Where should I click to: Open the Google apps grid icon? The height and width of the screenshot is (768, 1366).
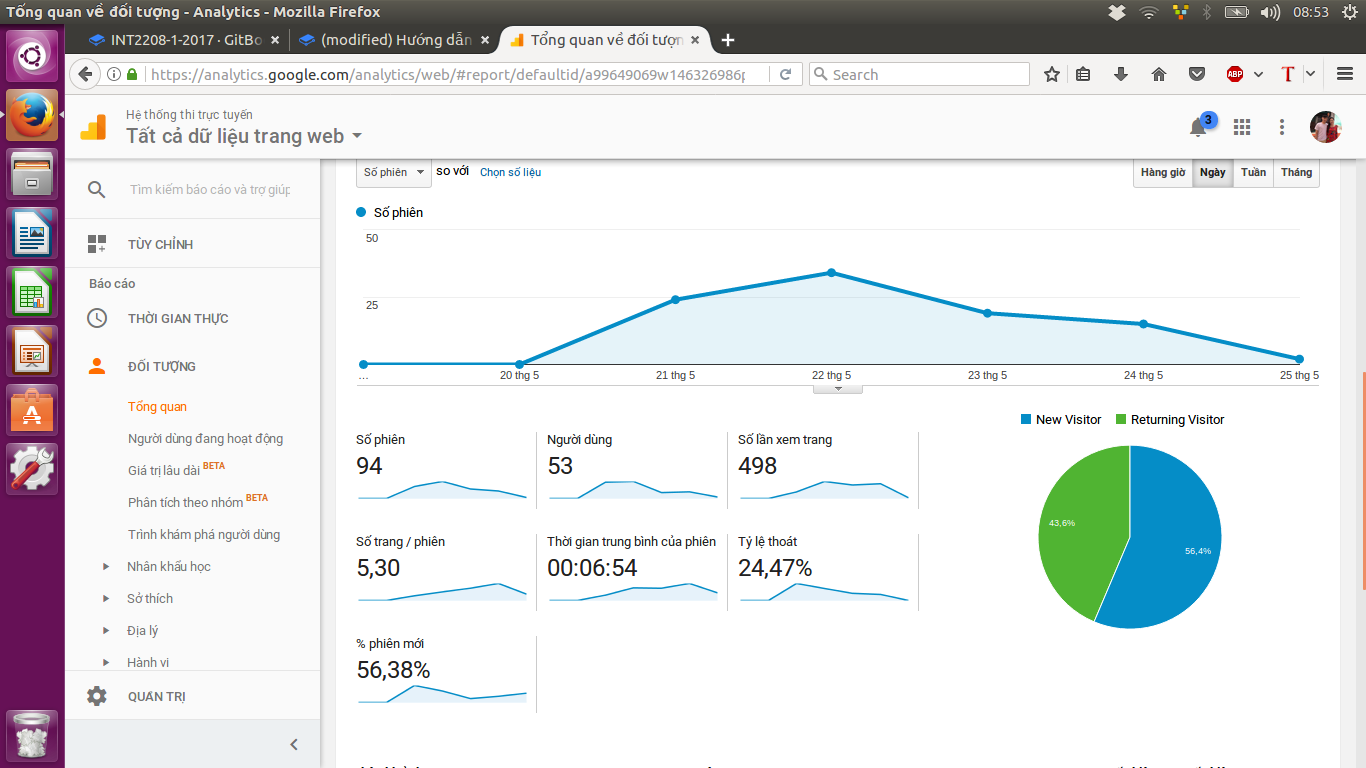(x=1242, y=127)
